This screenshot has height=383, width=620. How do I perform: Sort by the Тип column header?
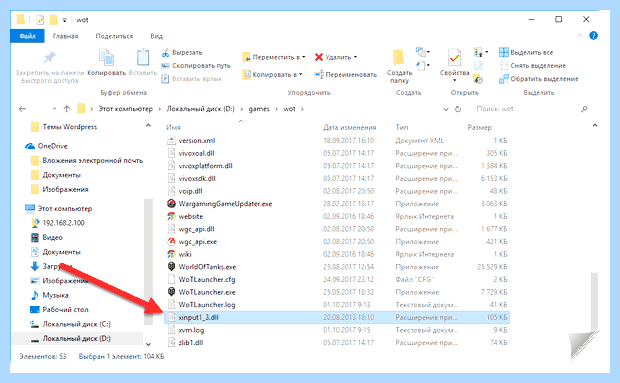(x=402, y=127)
